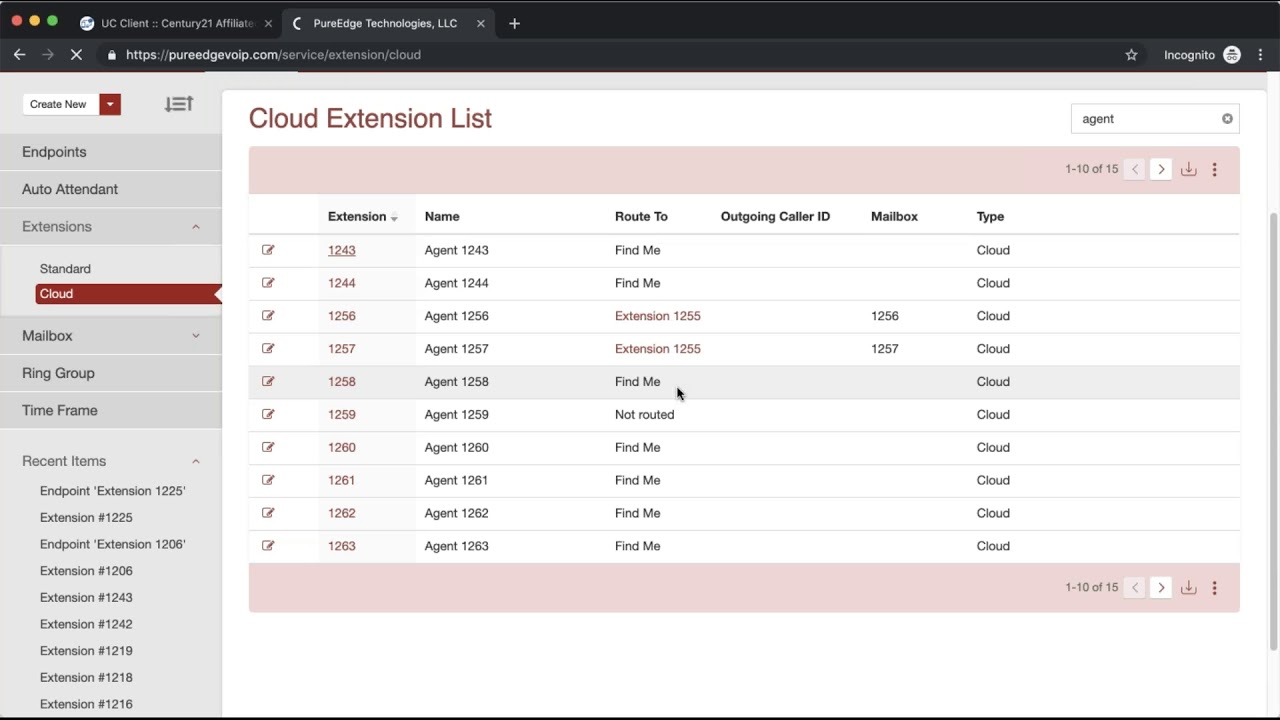Edit row for extension 1258
The width and height of the screenshot is (1280, 720).
(x=268, y=381)
